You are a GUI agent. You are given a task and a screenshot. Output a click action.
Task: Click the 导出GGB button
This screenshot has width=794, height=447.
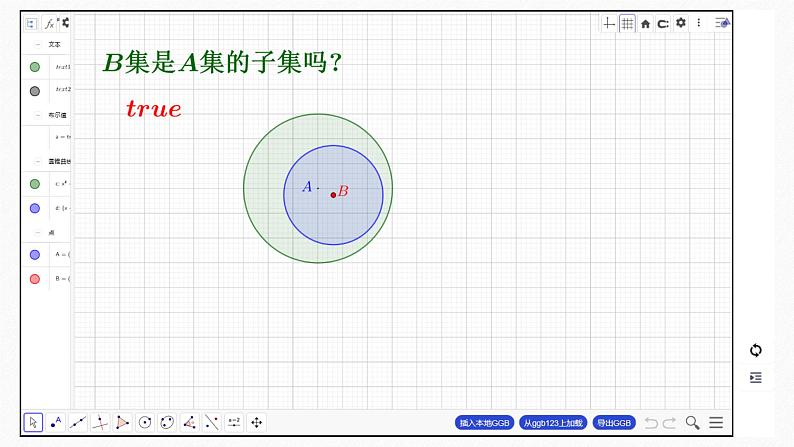(614, 423)
